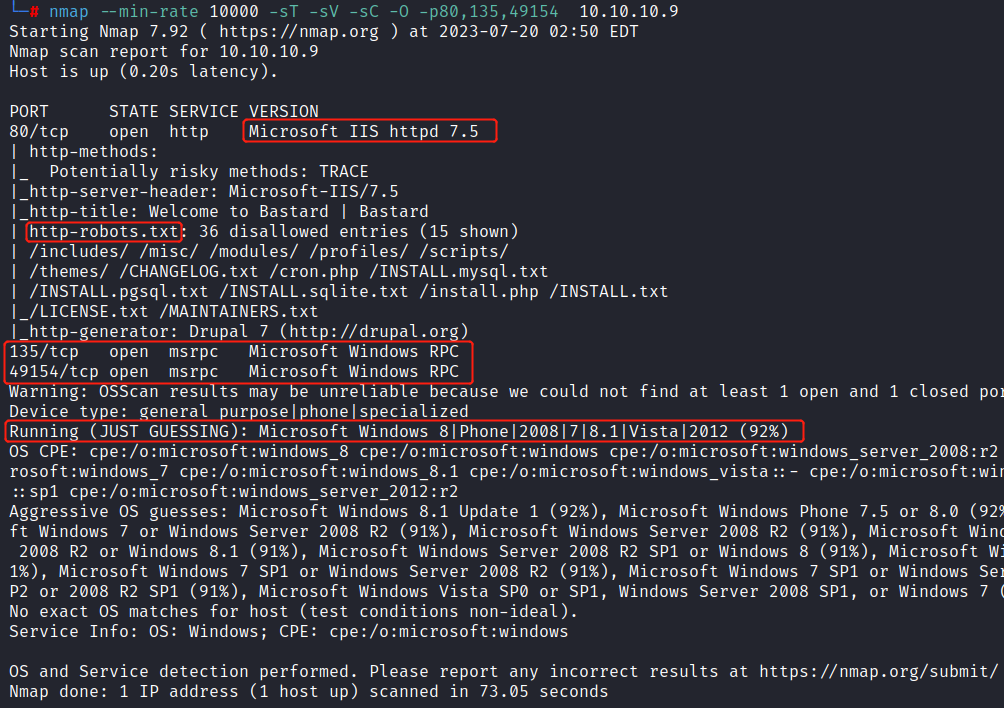Select the 80/tcp port entry
Screen dimensions: 1004x708
(x=39, y=131)
